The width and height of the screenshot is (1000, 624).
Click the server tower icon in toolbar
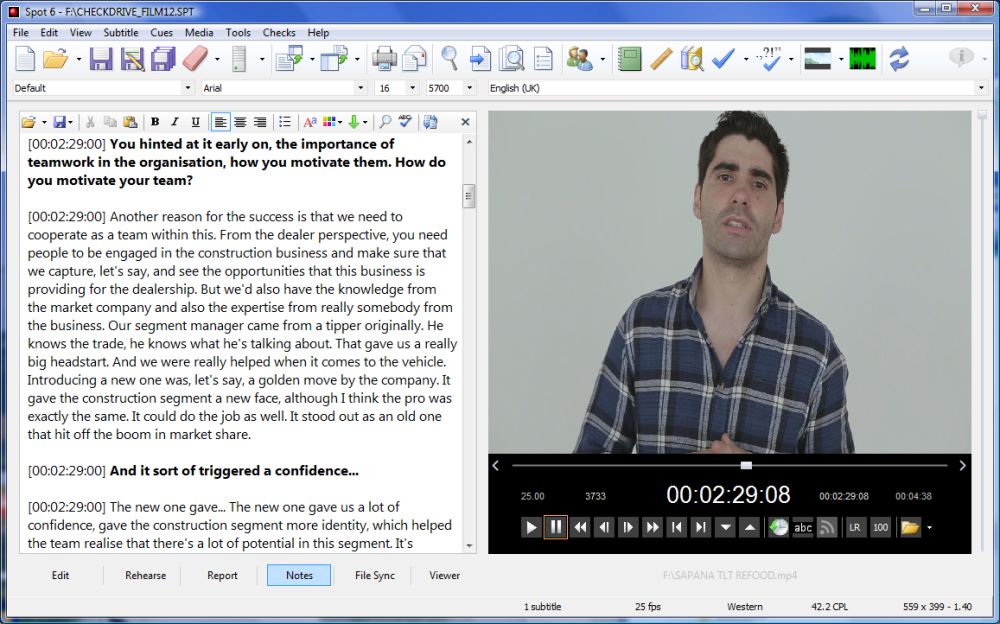point(239,59)
